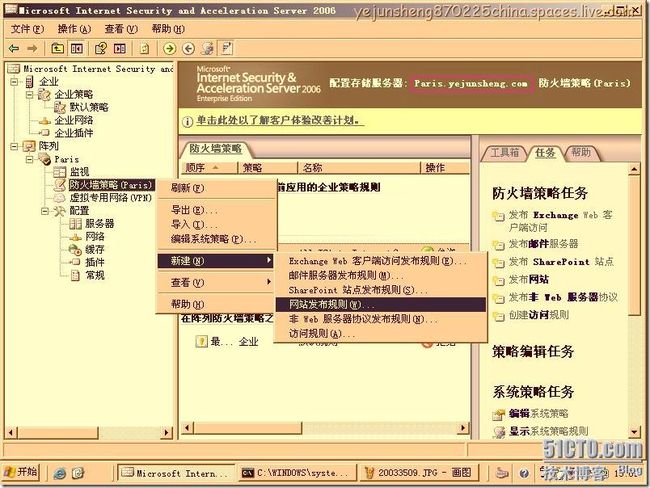Open the 操作(A) menu
650x488 pixels.
click(x=74, y=29)
